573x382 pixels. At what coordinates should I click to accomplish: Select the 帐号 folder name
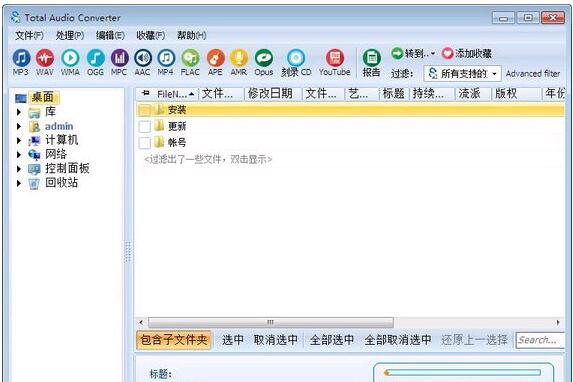coord(177,143)
